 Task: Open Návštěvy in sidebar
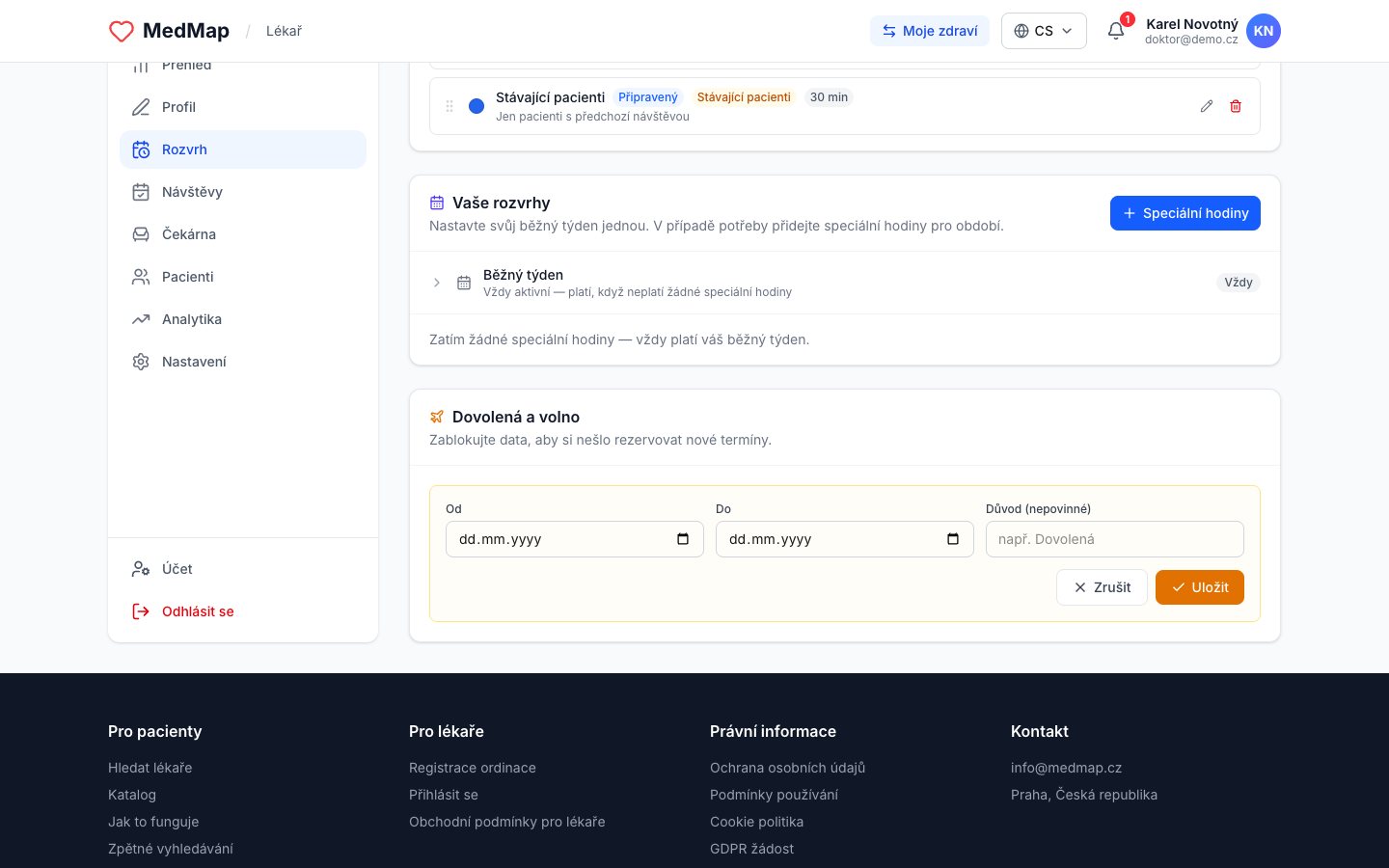point(243,192)
